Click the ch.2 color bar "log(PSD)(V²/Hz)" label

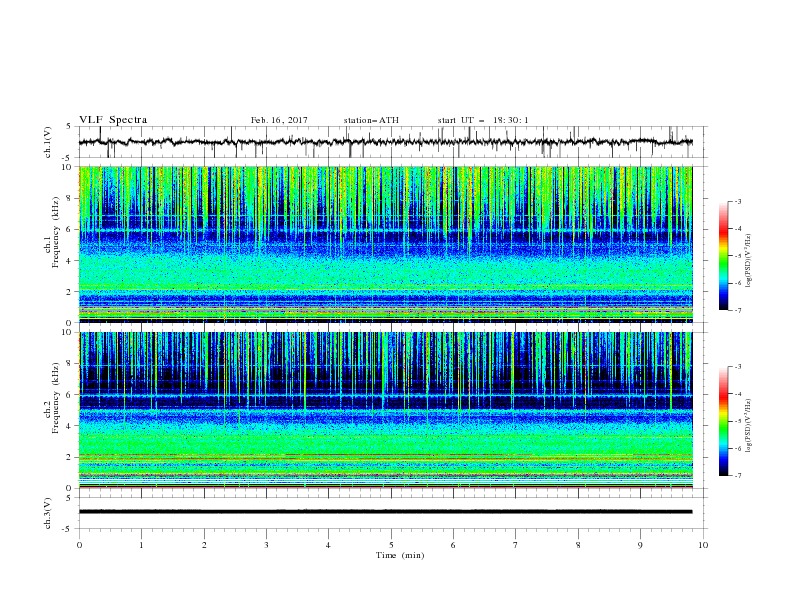(749, 426)
